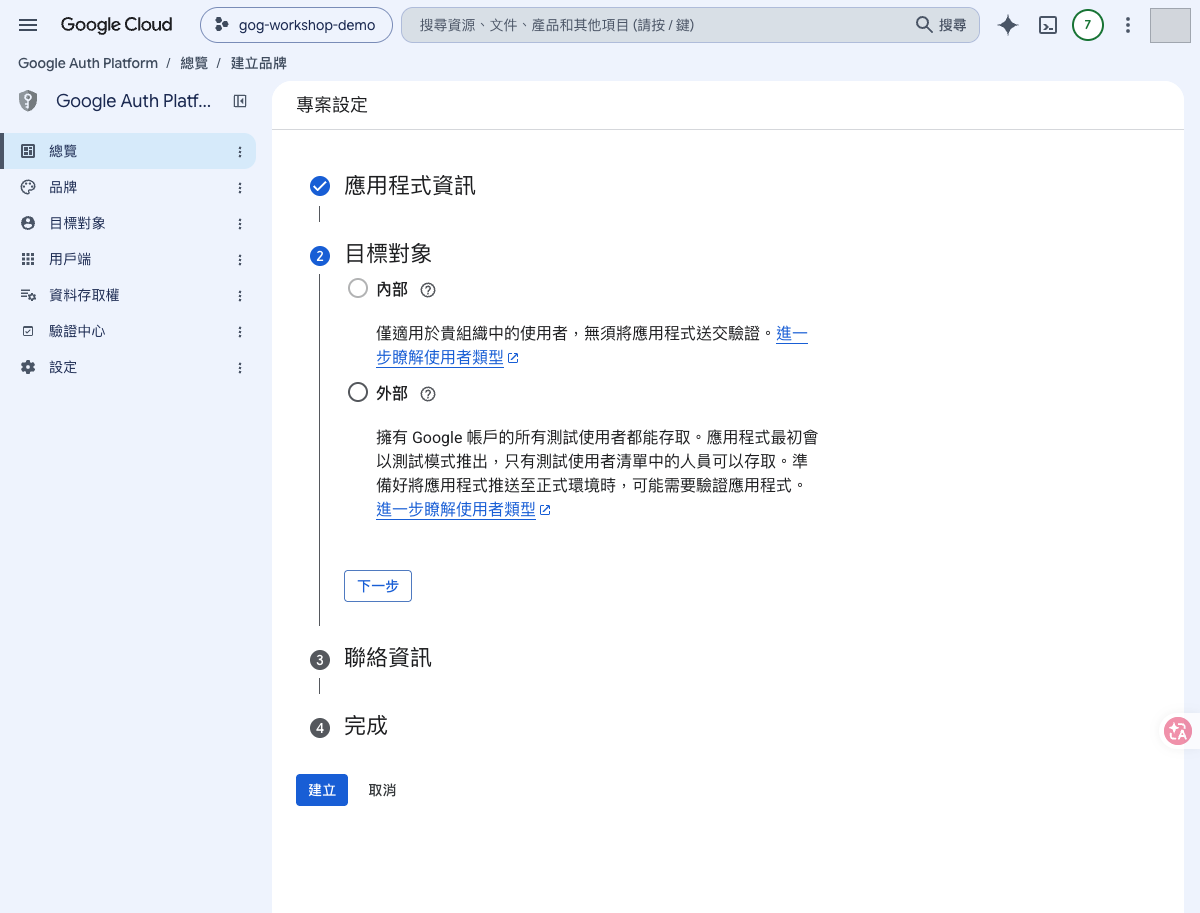This screenshot has width=1200, height=913.
Task: Open the three-dot menu for 品牌
Action: click(x=240, y=188)
